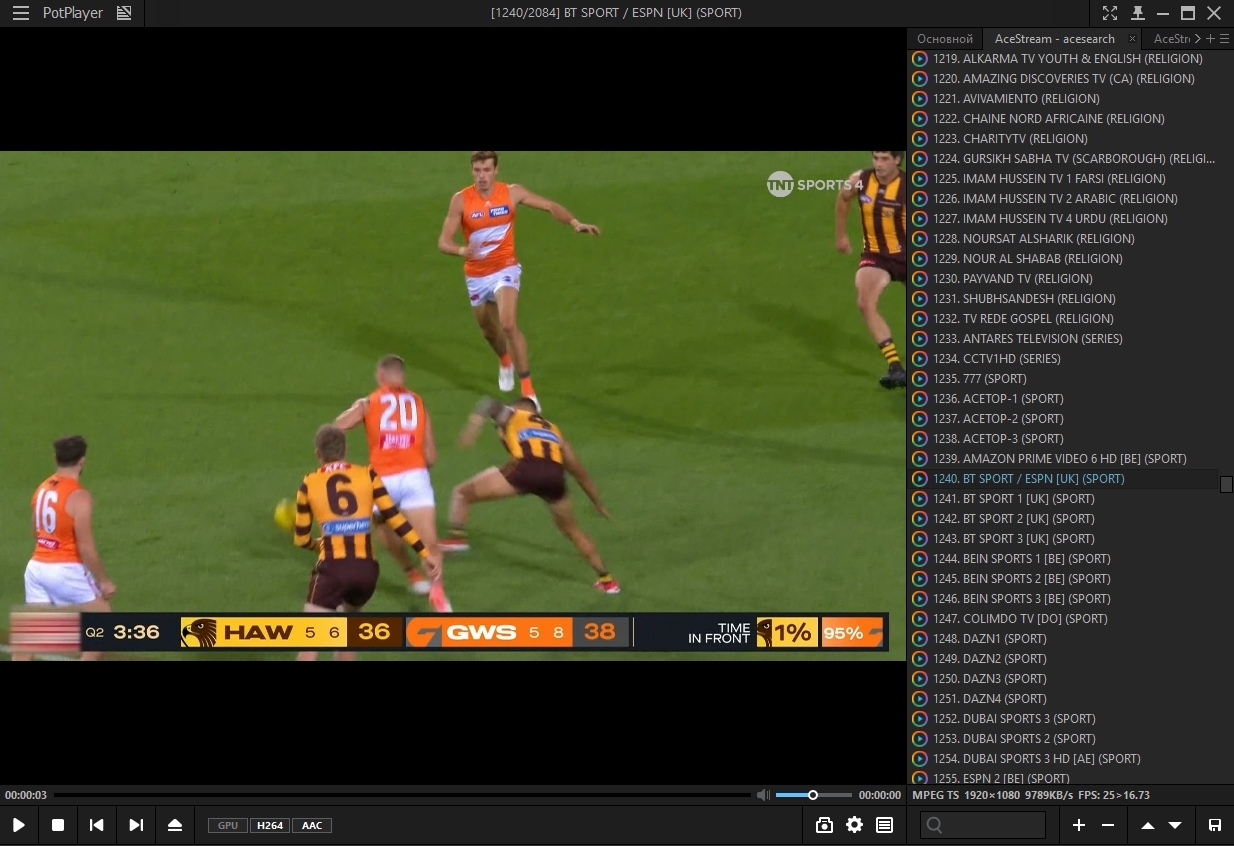Click the stream icon beside 1230. PAYVAND TV
The width and height of the screenshot is (1234, 846).
[920, 279]
